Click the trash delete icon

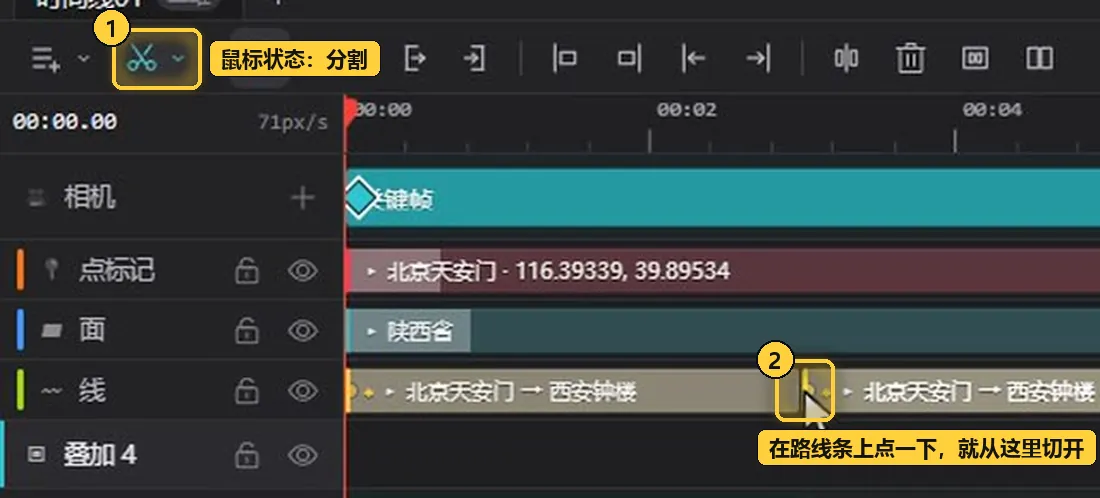point(911,58)
